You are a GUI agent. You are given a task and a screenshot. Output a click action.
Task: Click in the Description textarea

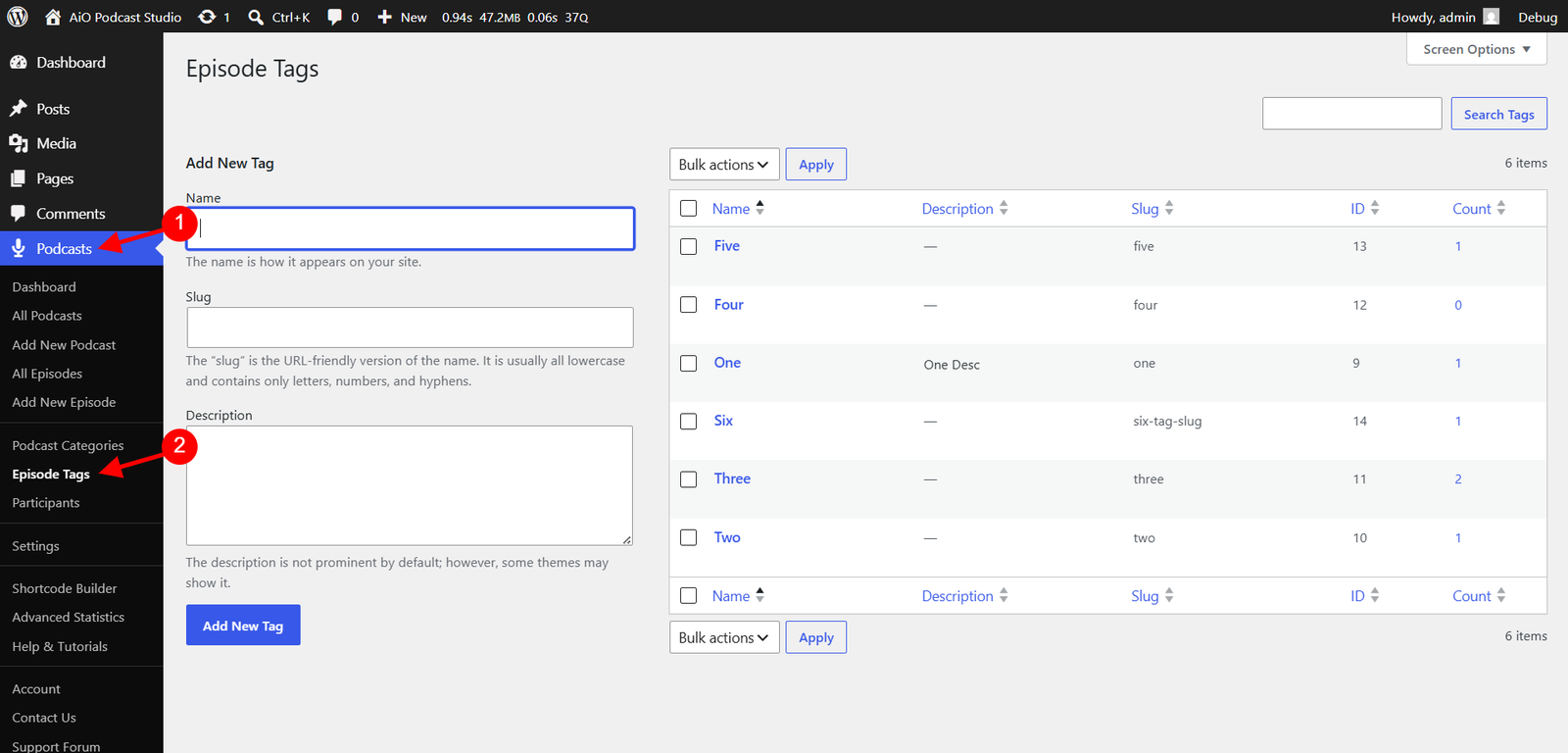[x=410, y=485]
